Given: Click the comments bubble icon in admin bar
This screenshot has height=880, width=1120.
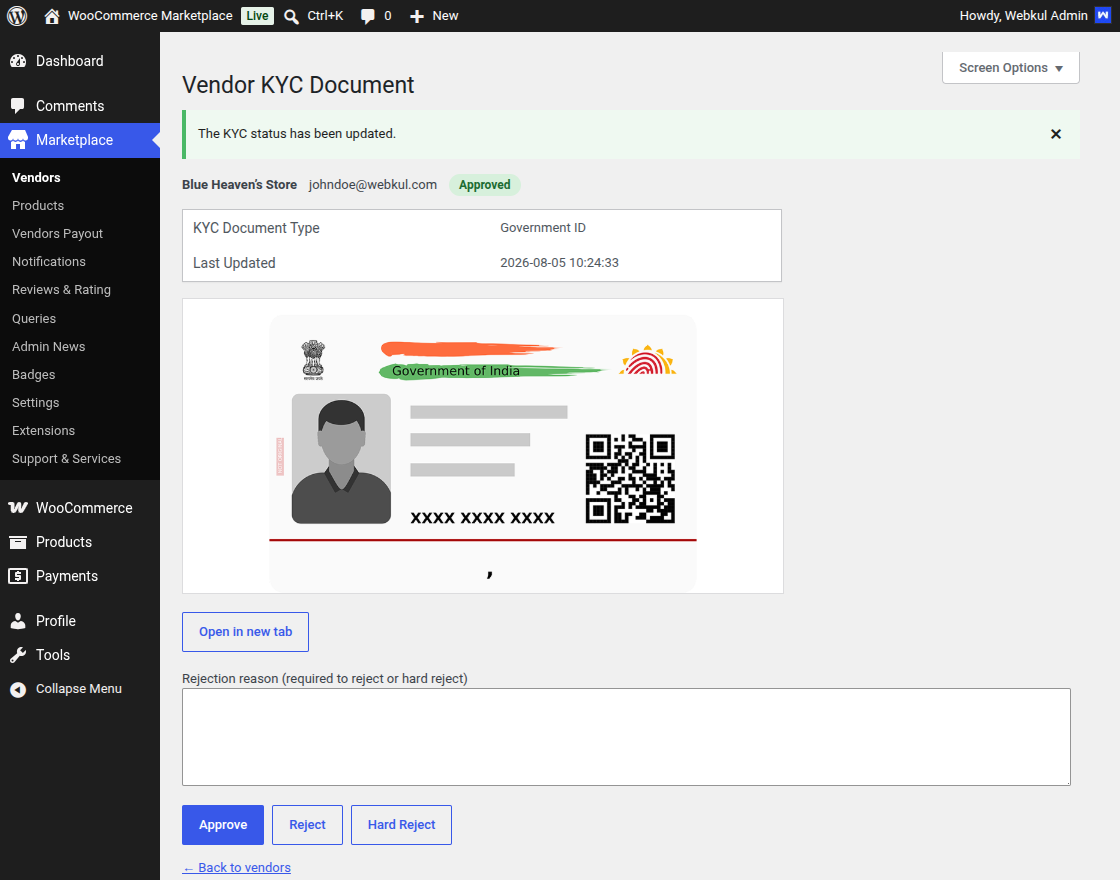Looking at the screenshot, I should click(367, 16).
